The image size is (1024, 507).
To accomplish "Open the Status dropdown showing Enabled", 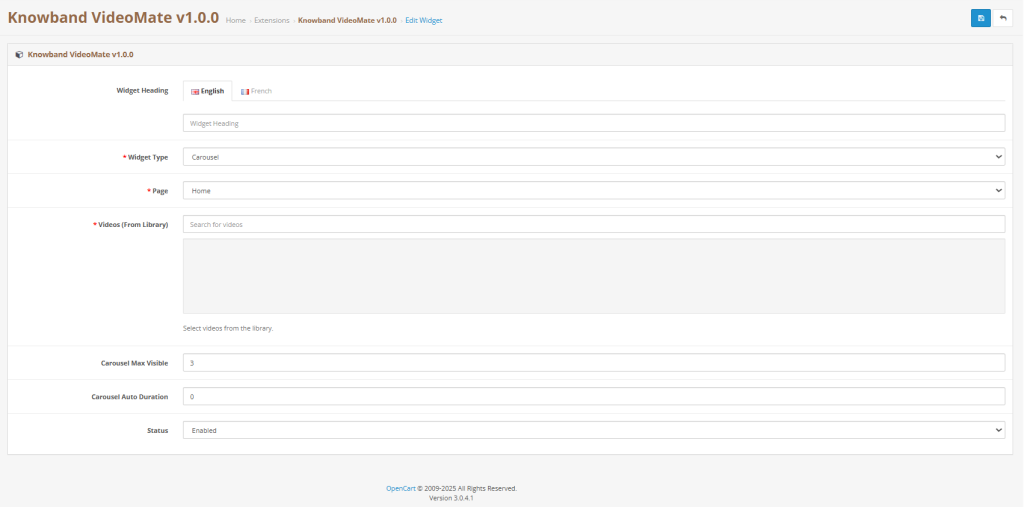I will coord(594,431).
